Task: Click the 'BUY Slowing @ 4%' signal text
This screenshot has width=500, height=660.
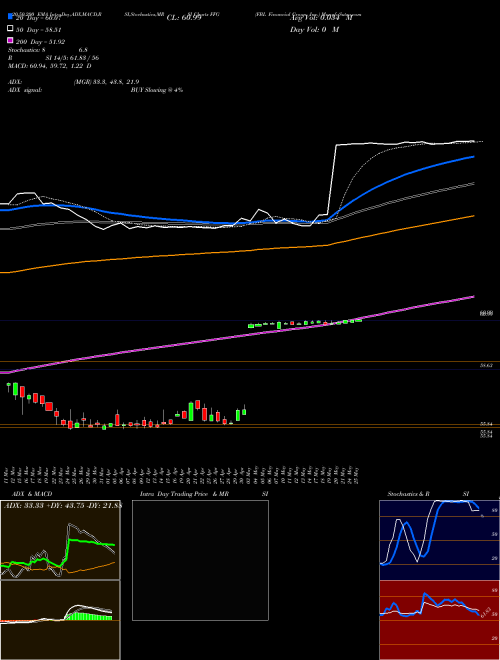Action: pos(157,90)
